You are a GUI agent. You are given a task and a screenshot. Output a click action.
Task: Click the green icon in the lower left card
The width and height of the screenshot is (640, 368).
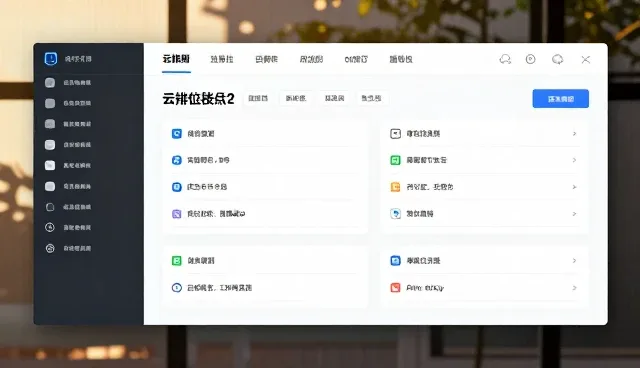(176, 261)
